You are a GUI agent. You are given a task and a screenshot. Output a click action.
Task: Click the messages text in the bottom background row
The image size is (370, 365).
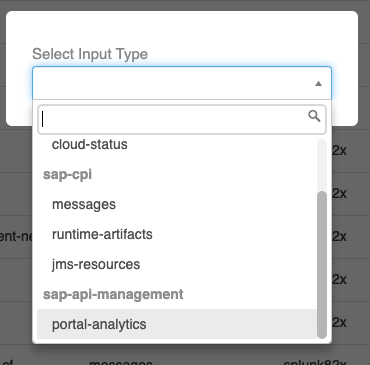(x=121, y=362)
